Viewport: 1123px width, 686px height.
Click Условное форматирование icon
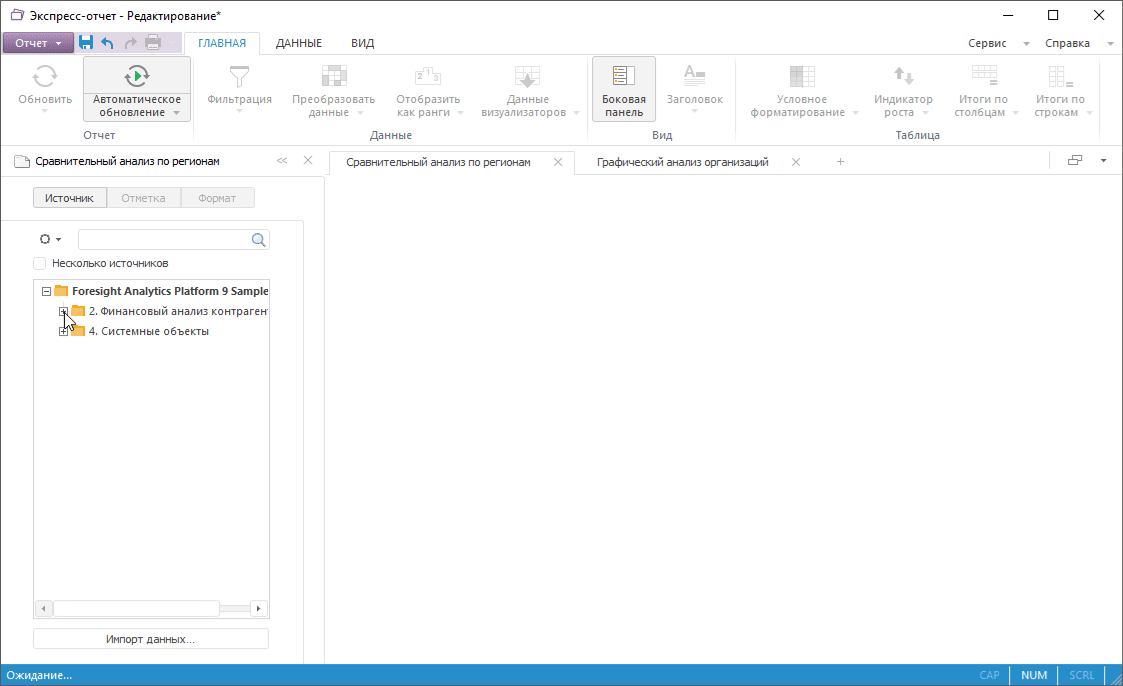pos(802,76)
